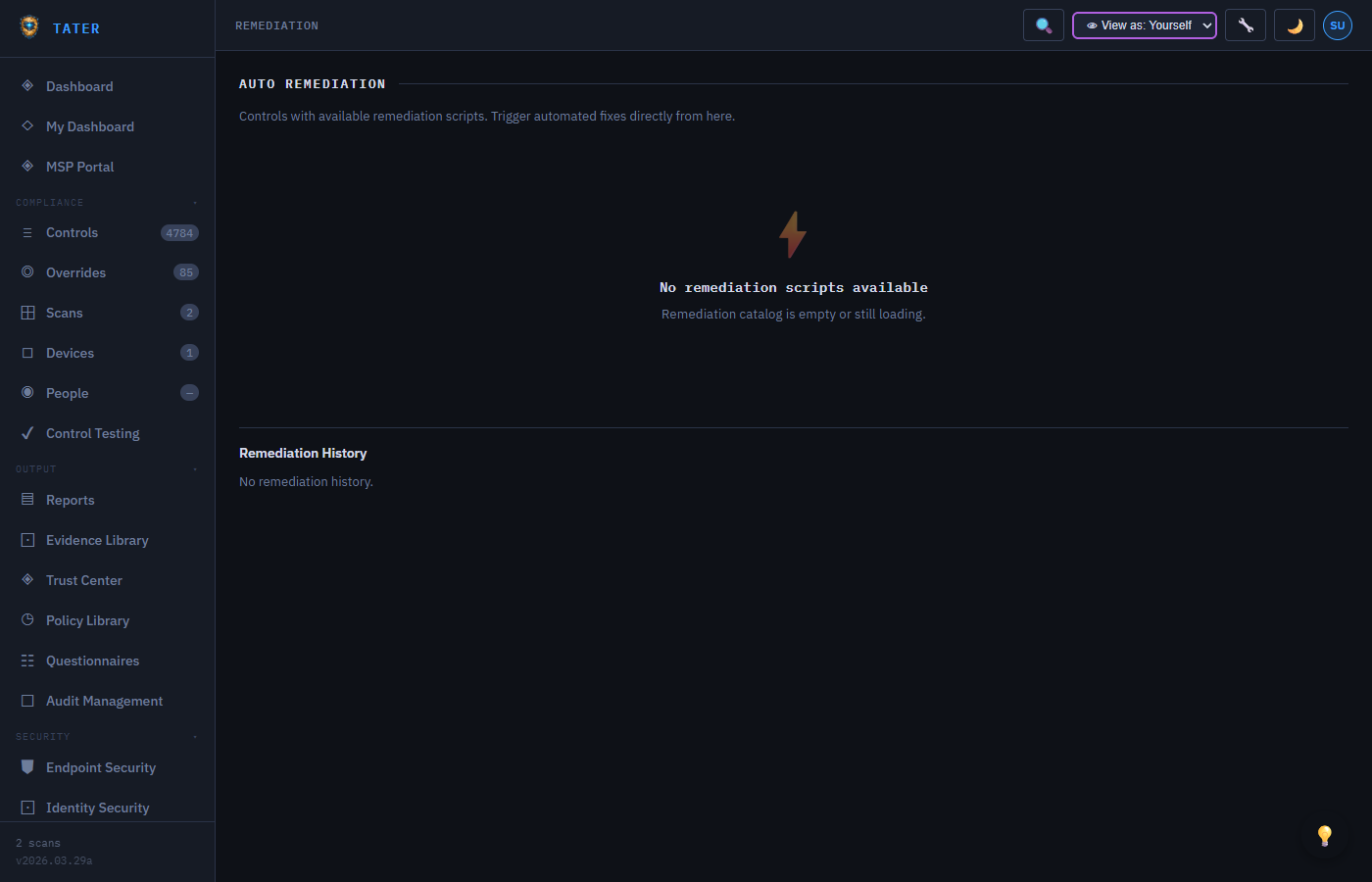Click the Devices square icon
The height and width of the screenshot is (882, 1372).
[x=27, y=353]
